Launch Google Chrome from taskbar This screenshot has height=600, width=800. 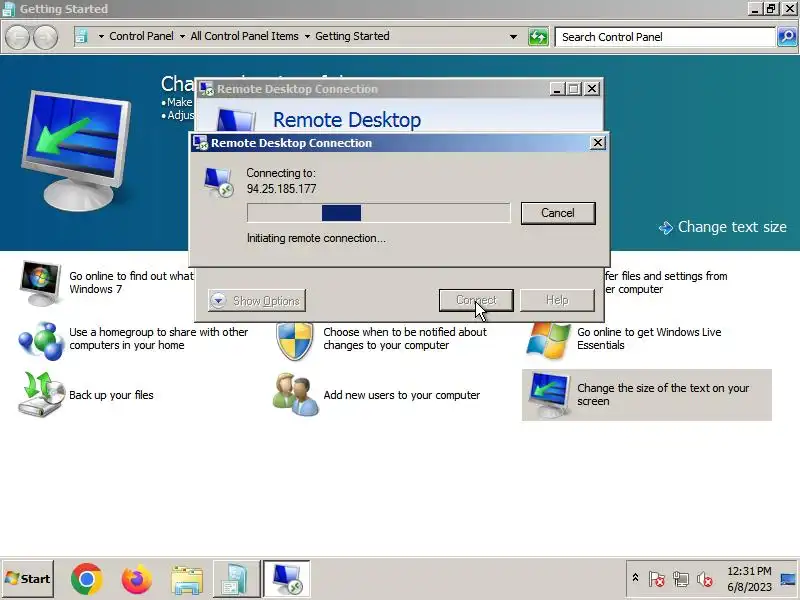86,580
